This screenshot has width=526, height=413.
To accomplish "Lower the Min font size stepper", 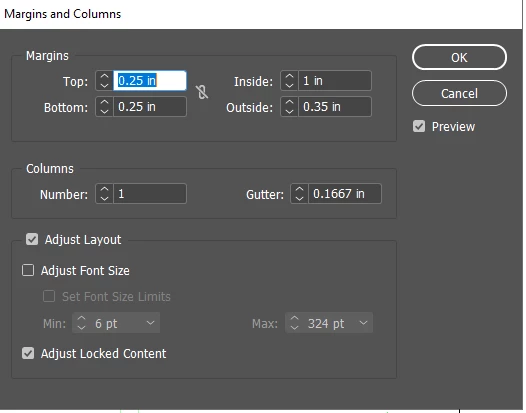I will click(82, 327).
